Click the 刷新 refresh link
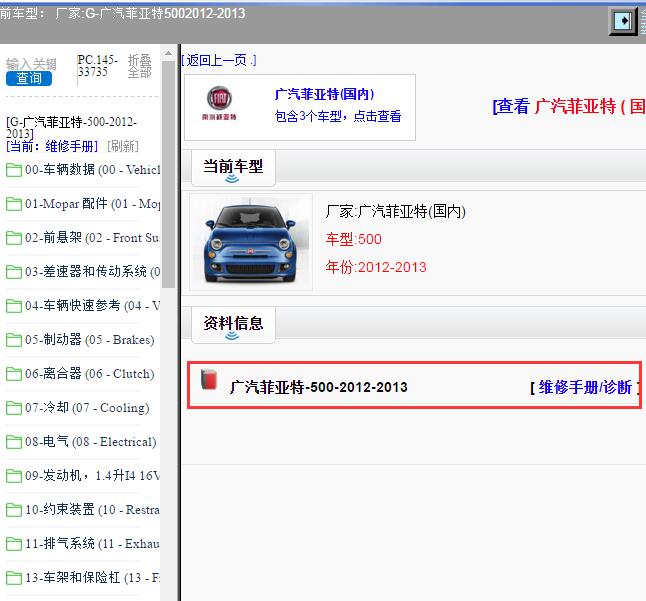 (123, 146)
